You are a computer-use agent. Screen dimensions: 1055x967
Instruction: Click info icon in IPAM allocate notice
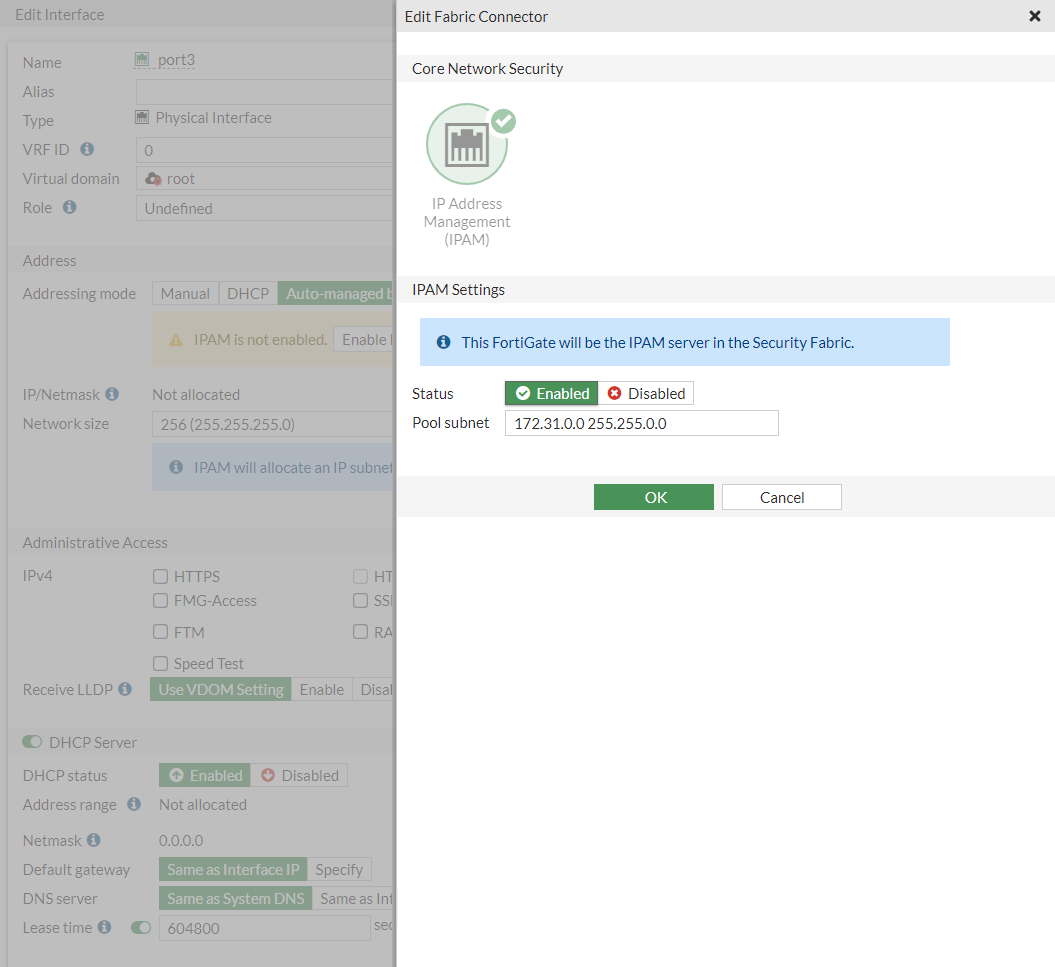(x=176, y=467)
